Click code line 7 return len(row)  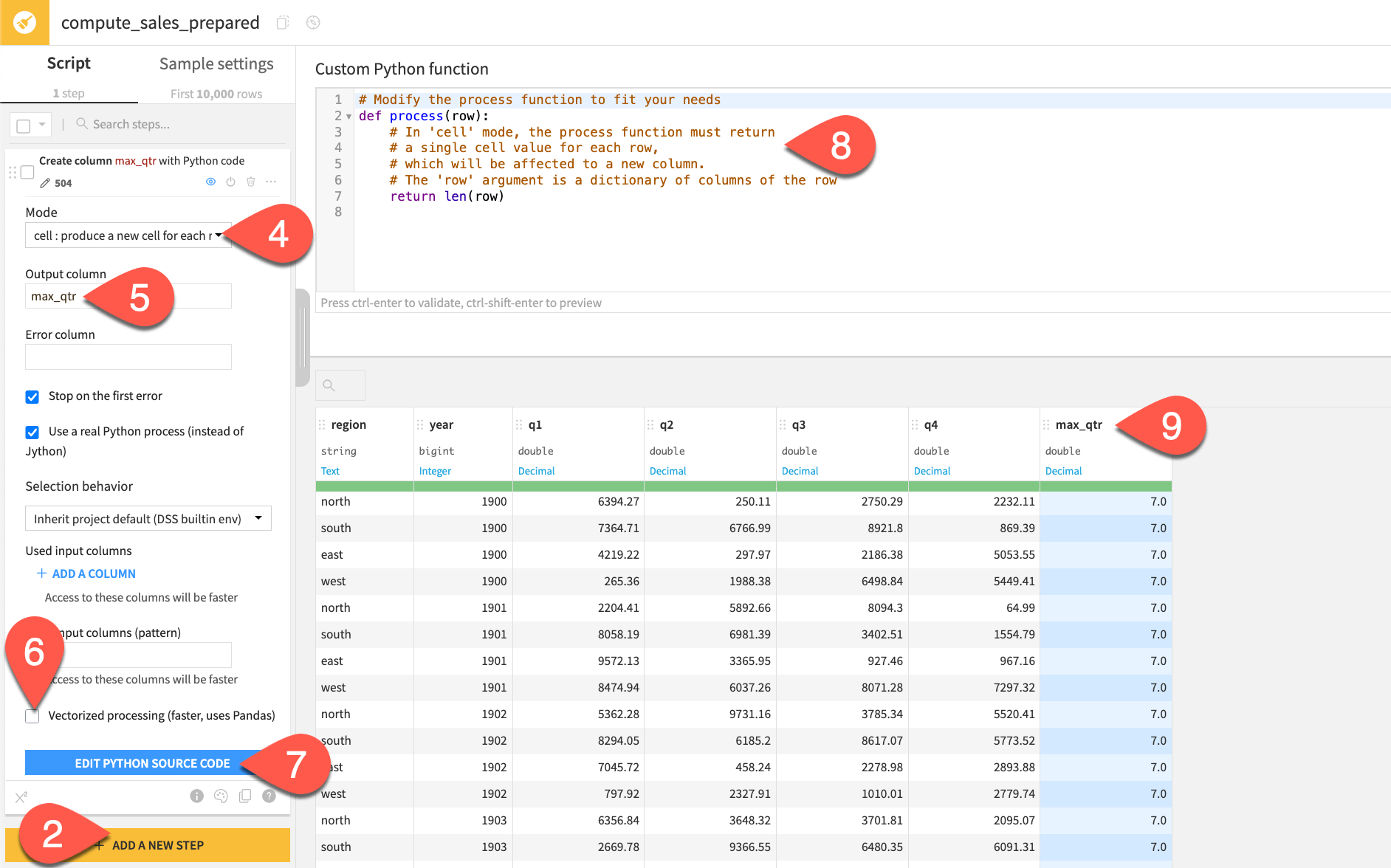point(447,196)
